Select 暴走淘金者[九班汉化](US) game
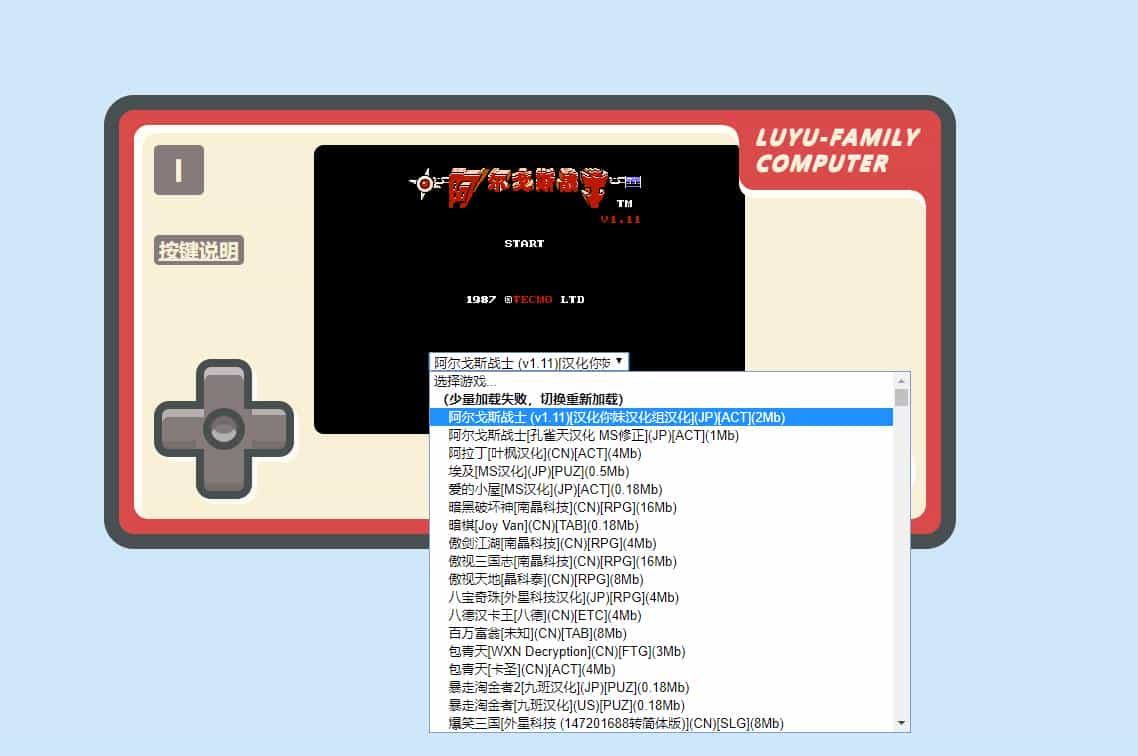The image size is (1138, 756). click(660, 705)
